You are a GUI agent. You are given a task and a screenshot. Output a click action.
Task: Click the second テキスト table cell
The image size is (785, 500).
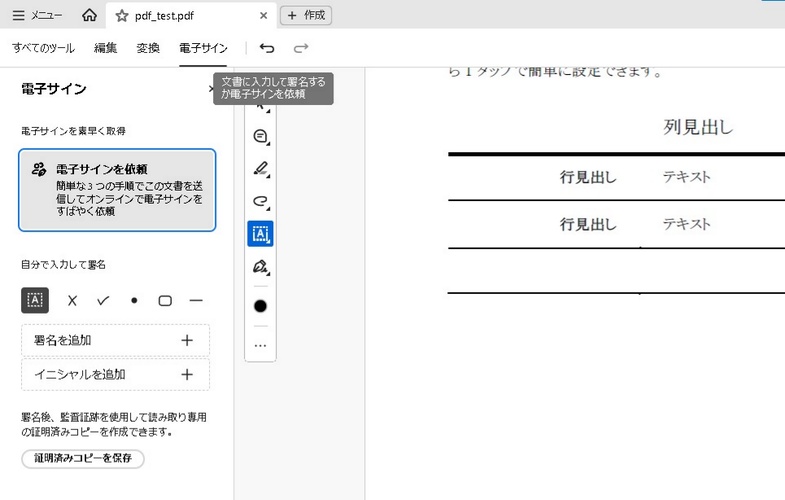coord(686,224)
